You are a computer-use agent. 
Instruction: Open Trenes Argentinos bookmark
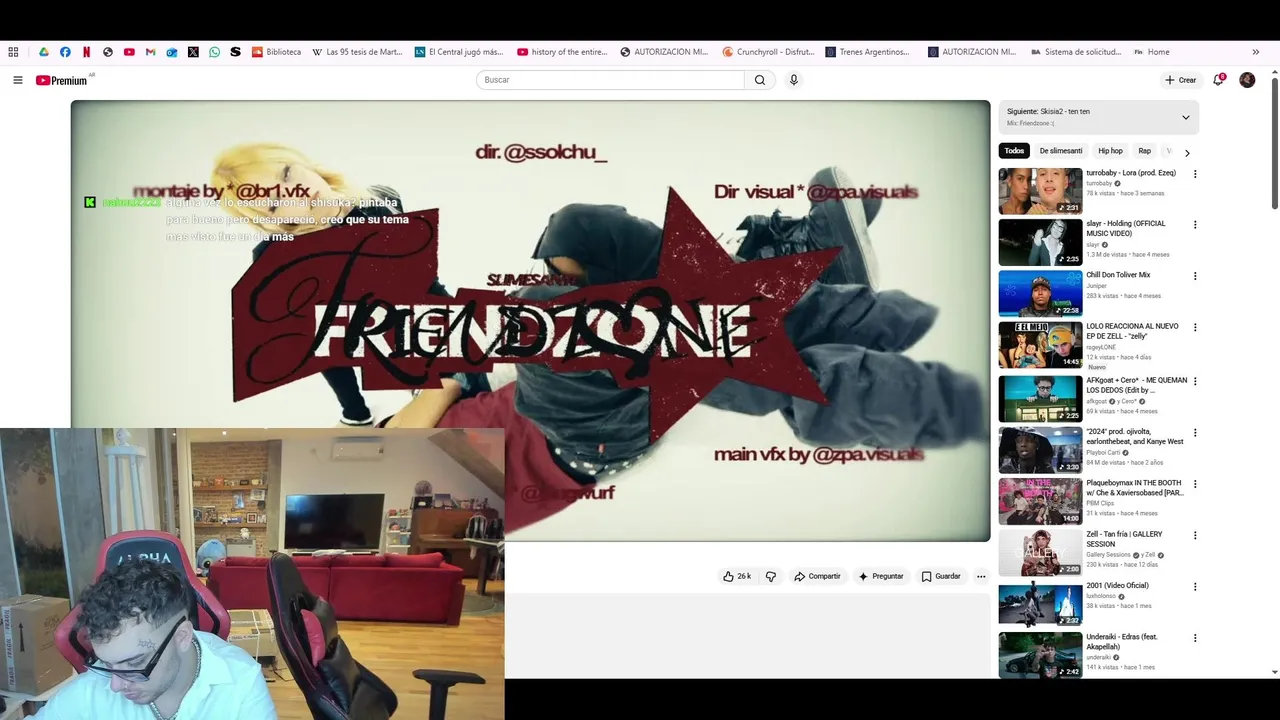point(867,52)
